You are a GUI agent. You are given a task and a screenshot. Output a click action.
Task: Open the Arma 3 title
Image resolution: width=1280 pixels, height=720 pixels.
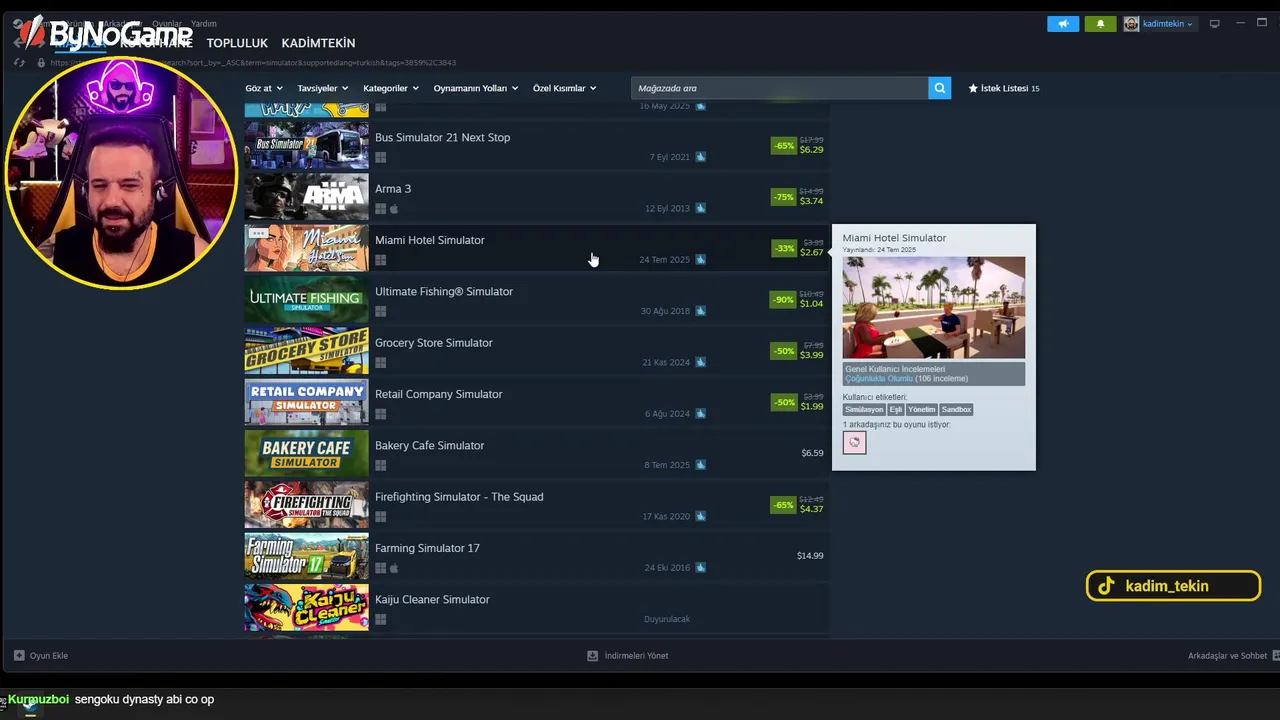tap(393, 188)
